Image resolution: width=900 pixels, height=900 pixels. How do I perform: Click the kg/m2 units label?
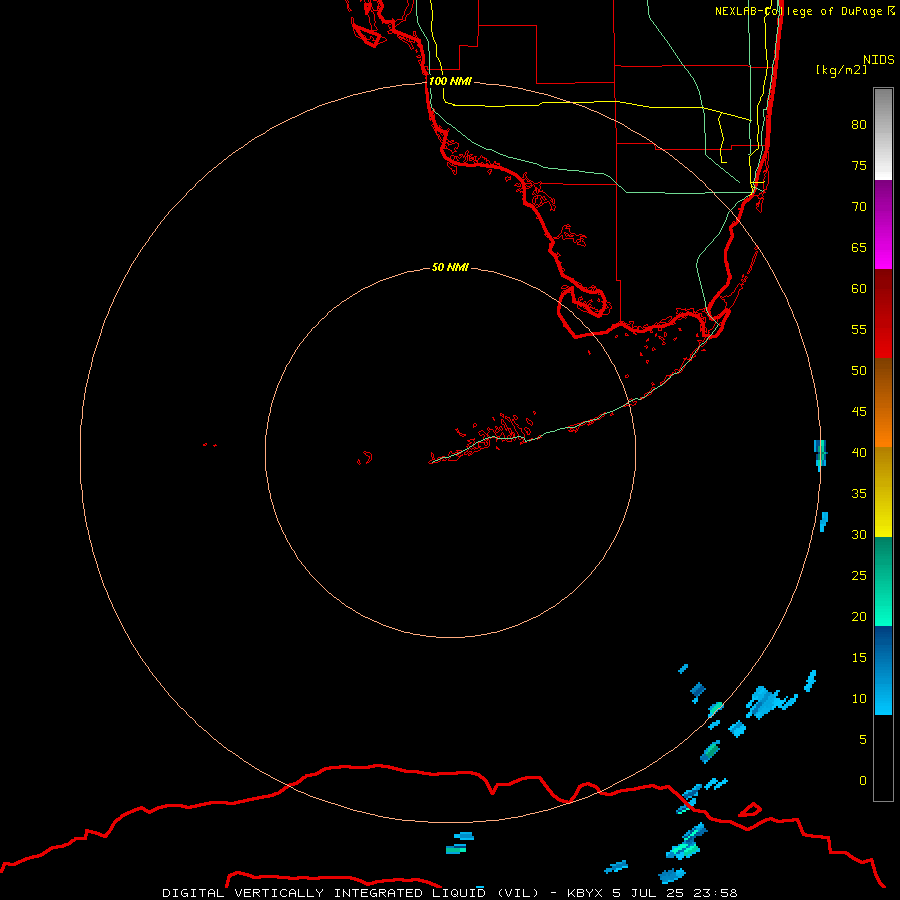(x=841, y=70)
